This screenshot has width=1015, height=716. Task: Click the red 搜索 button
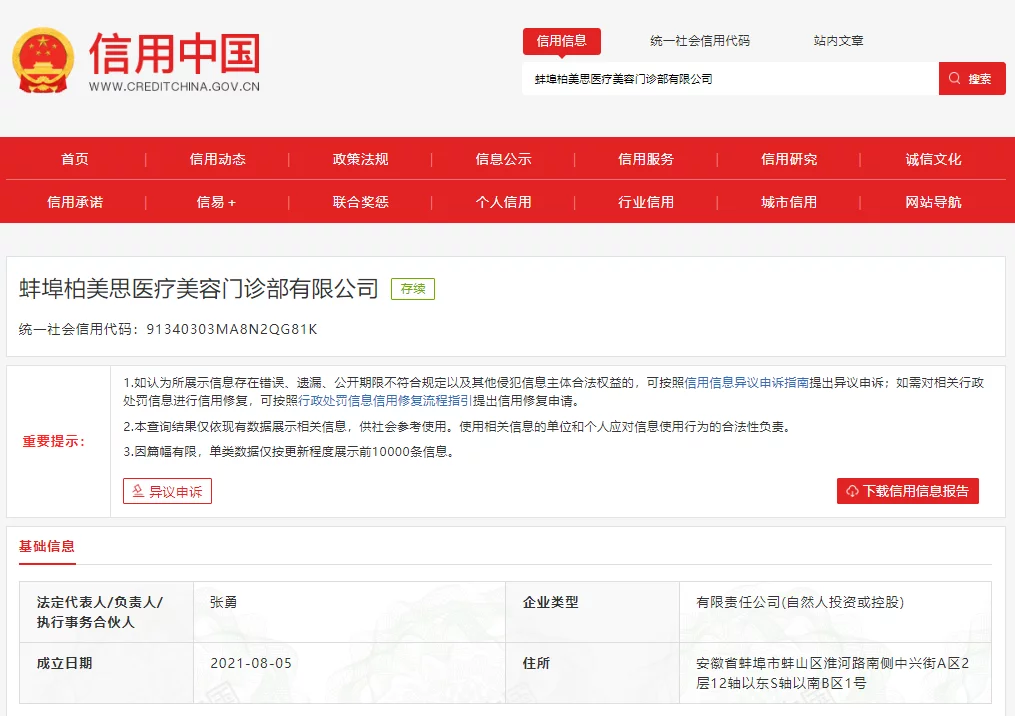(972, 78)
